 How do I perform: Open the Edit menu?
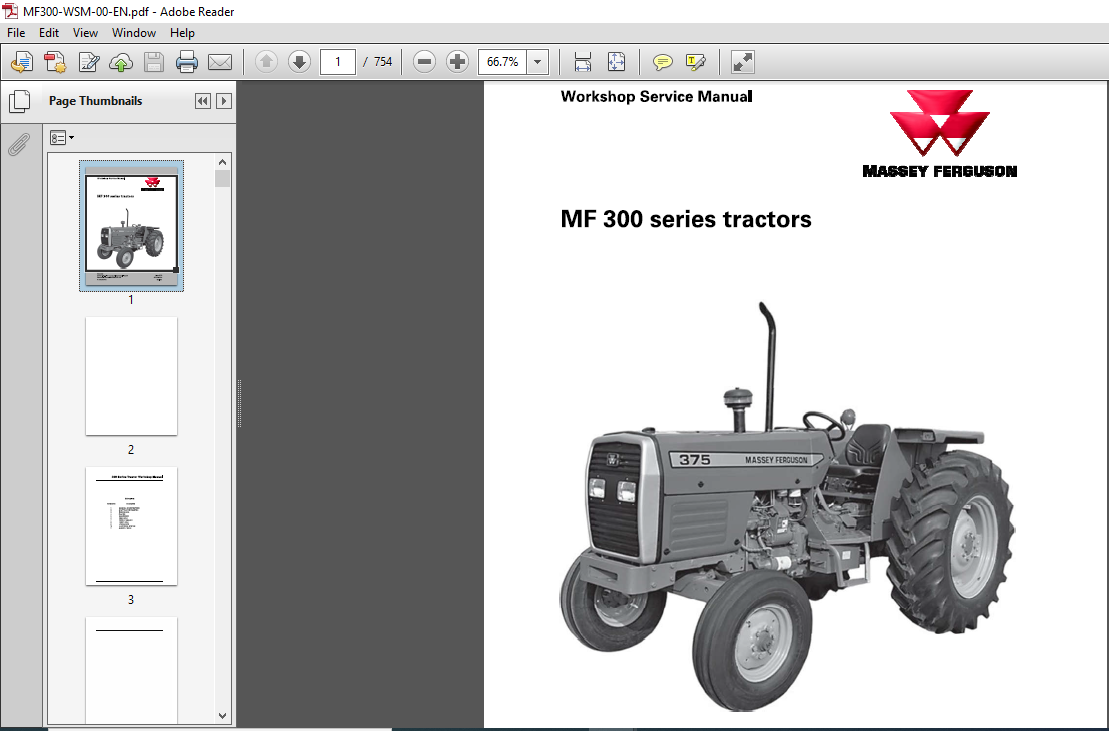pyautogui.click(x=49, y=33)
